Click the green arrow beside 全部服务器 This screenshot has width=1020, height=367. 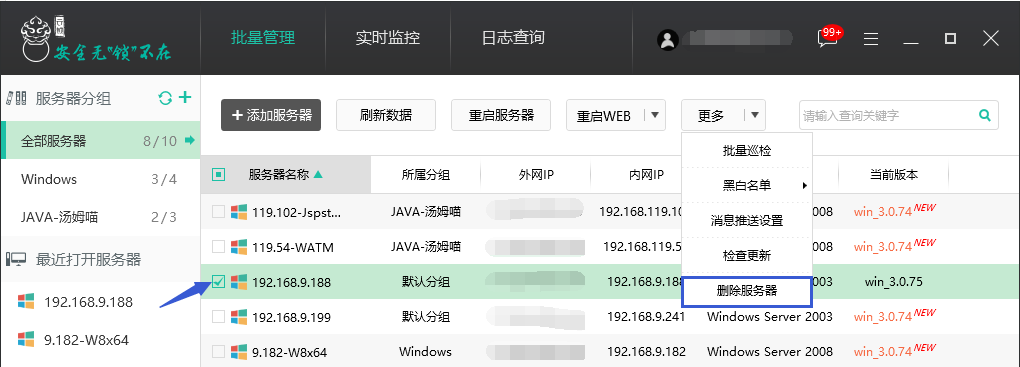(190, 140)
